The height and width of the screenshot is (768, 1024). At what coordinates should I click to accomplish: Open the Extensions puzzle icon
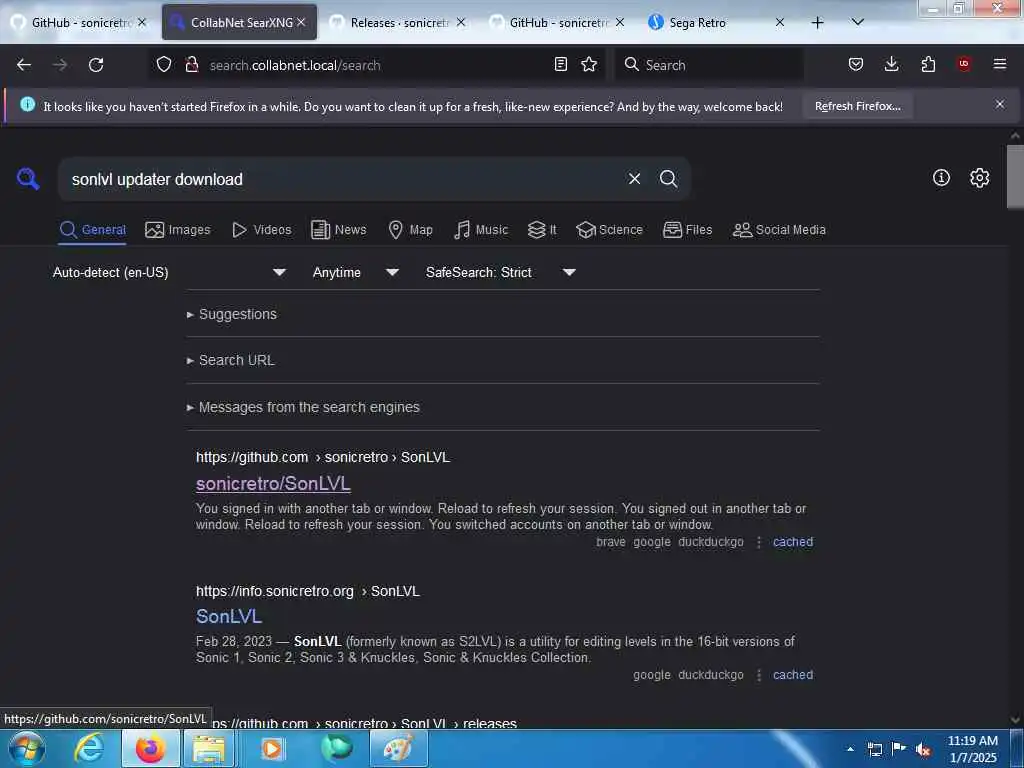click(x=928, y=64)
